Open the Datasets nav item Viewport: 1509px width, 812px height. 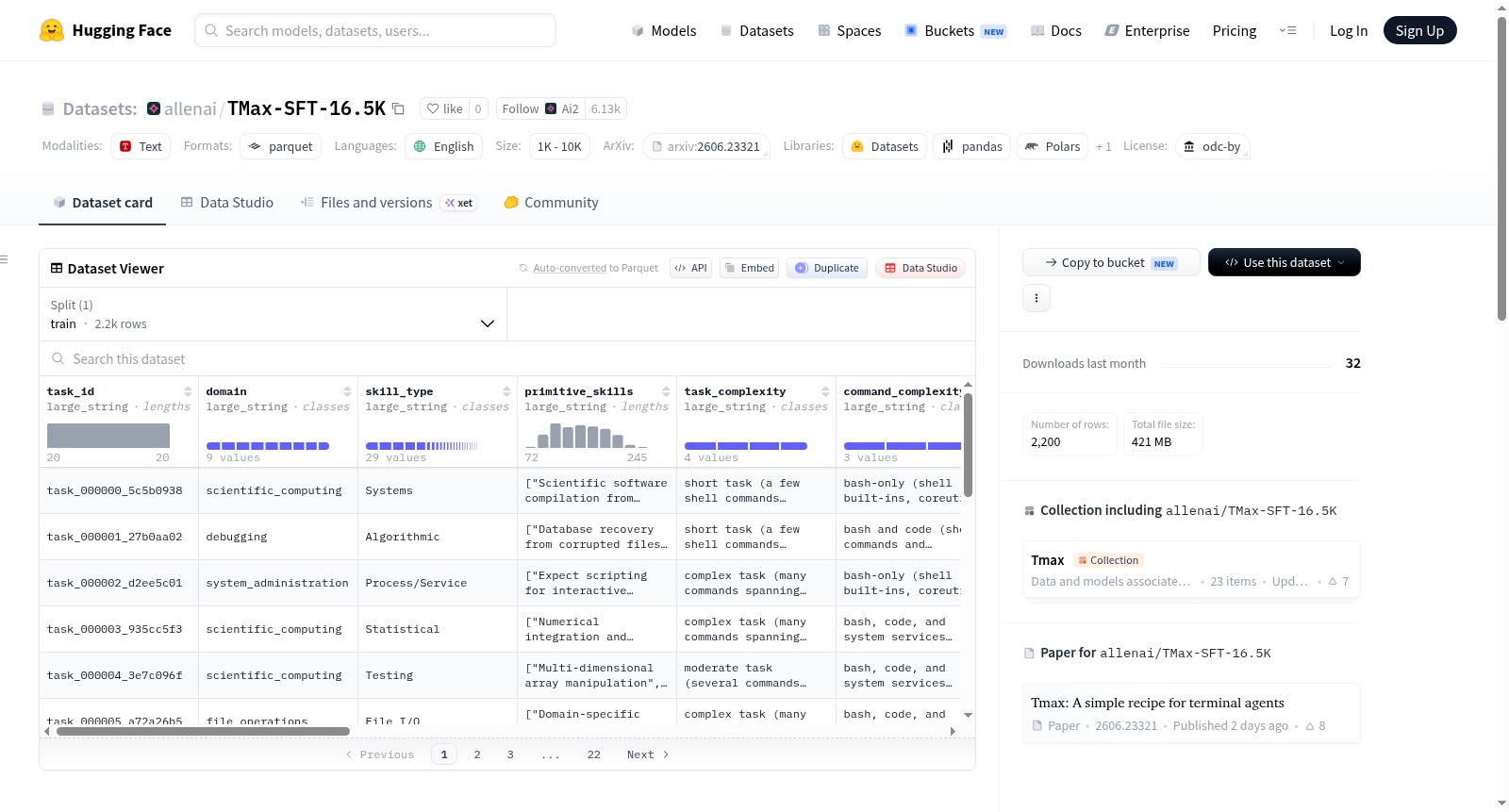[x=756, y=30]
